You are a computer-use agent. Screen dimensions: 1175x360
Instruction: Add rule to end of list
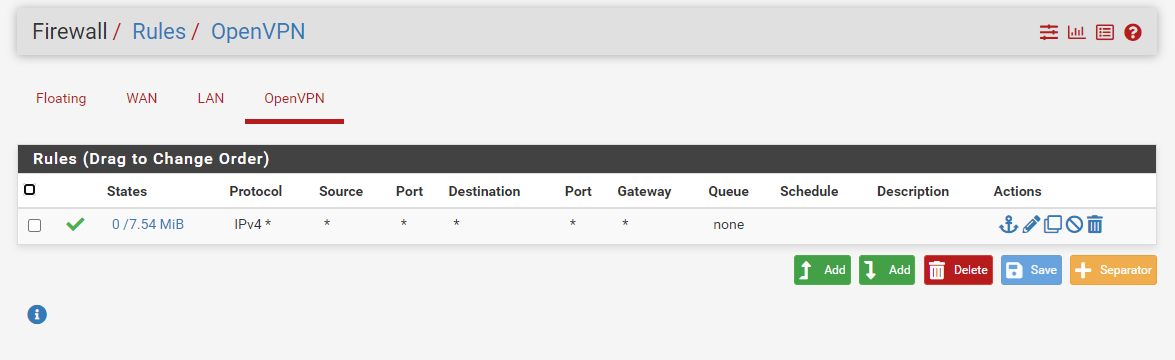886,270
